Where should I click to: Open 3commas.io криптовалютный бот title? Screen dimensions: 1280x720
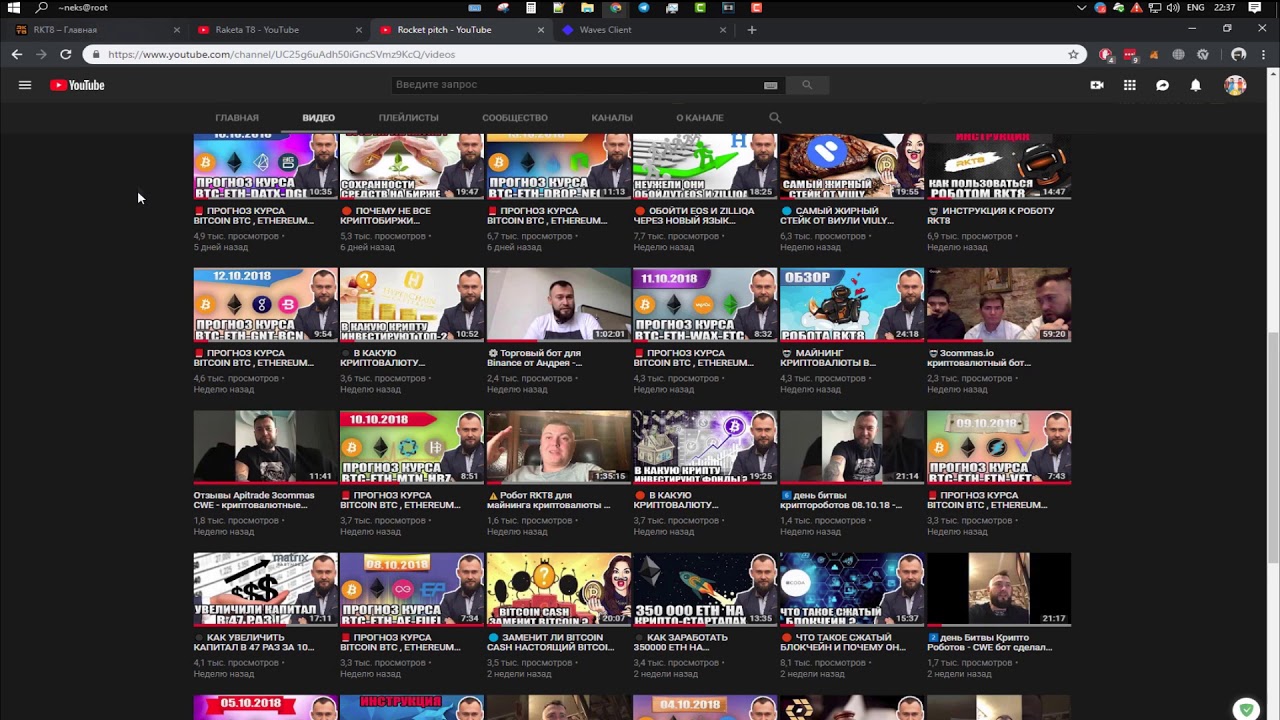pos(979,357)
